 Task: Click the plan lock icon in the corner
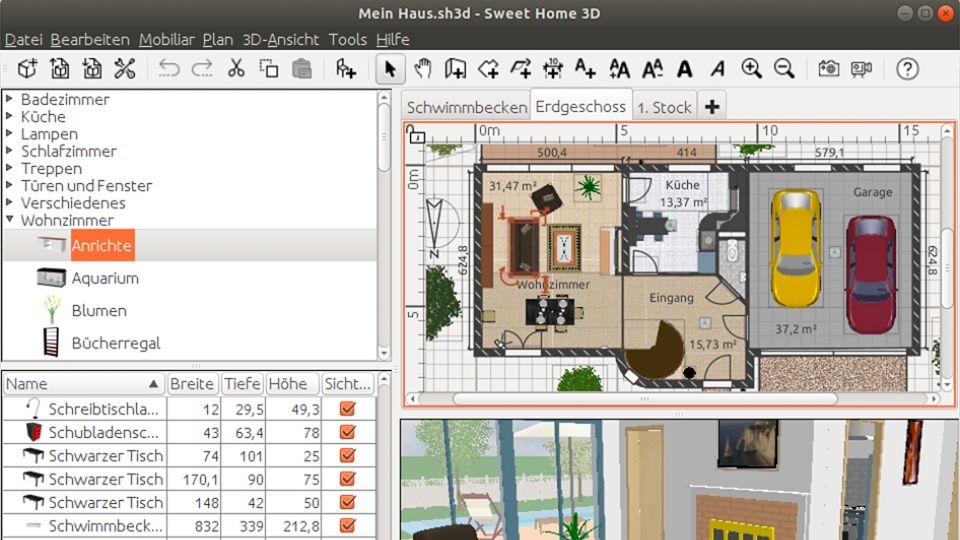point(416,135)
